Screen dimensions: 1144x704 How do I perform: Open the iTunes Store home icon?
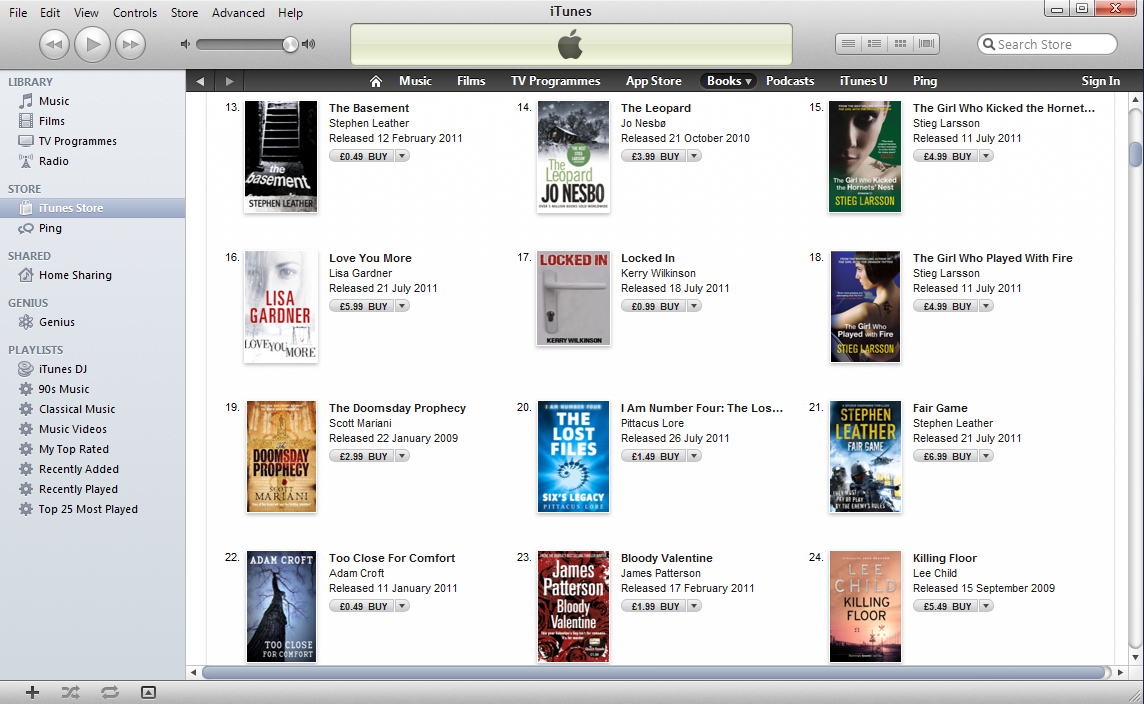376,81
